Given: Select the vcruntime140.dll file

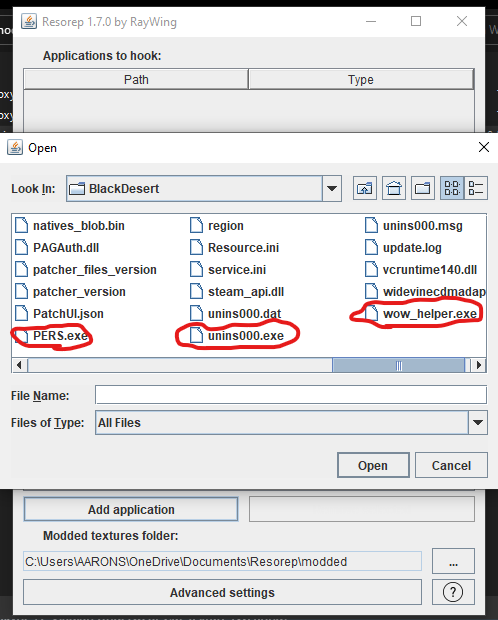Looking at the screenshot, I should click(x=421, y=270).
